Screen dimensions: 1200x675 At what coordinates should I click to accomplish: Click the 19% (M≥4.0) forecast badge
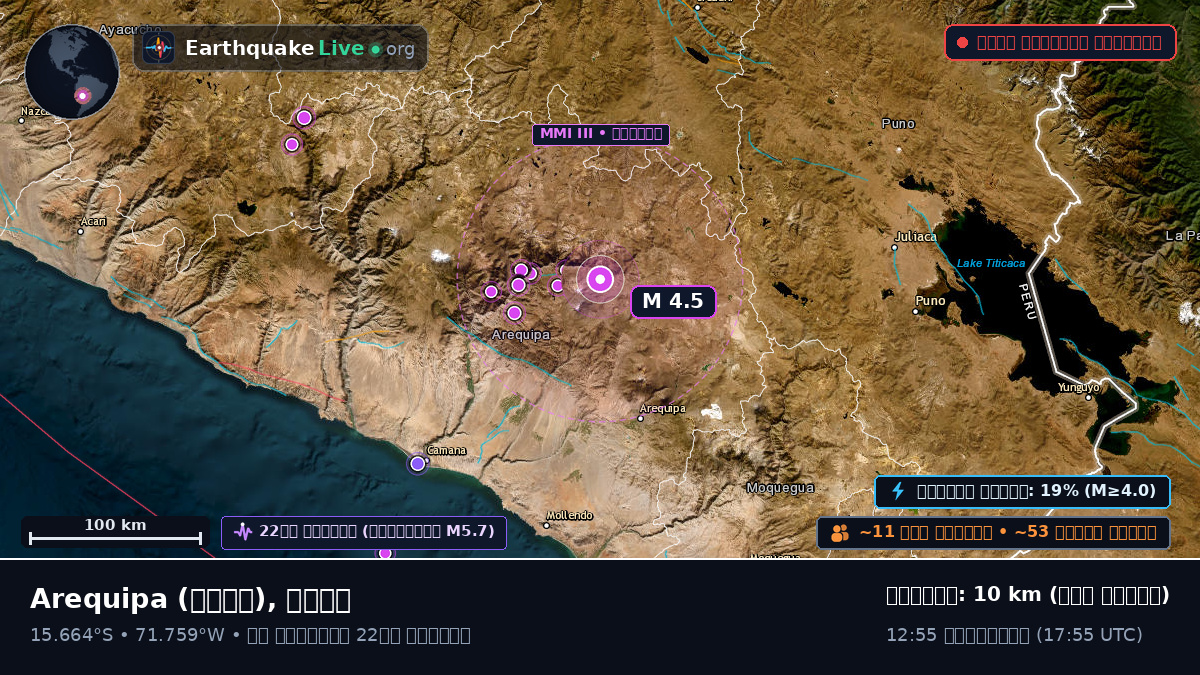[1022, 491]
